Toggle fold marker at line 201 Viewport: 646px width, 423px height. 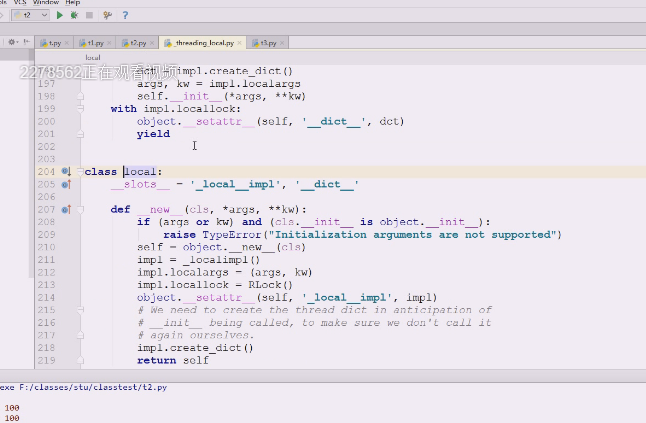(x=80, y=134)
